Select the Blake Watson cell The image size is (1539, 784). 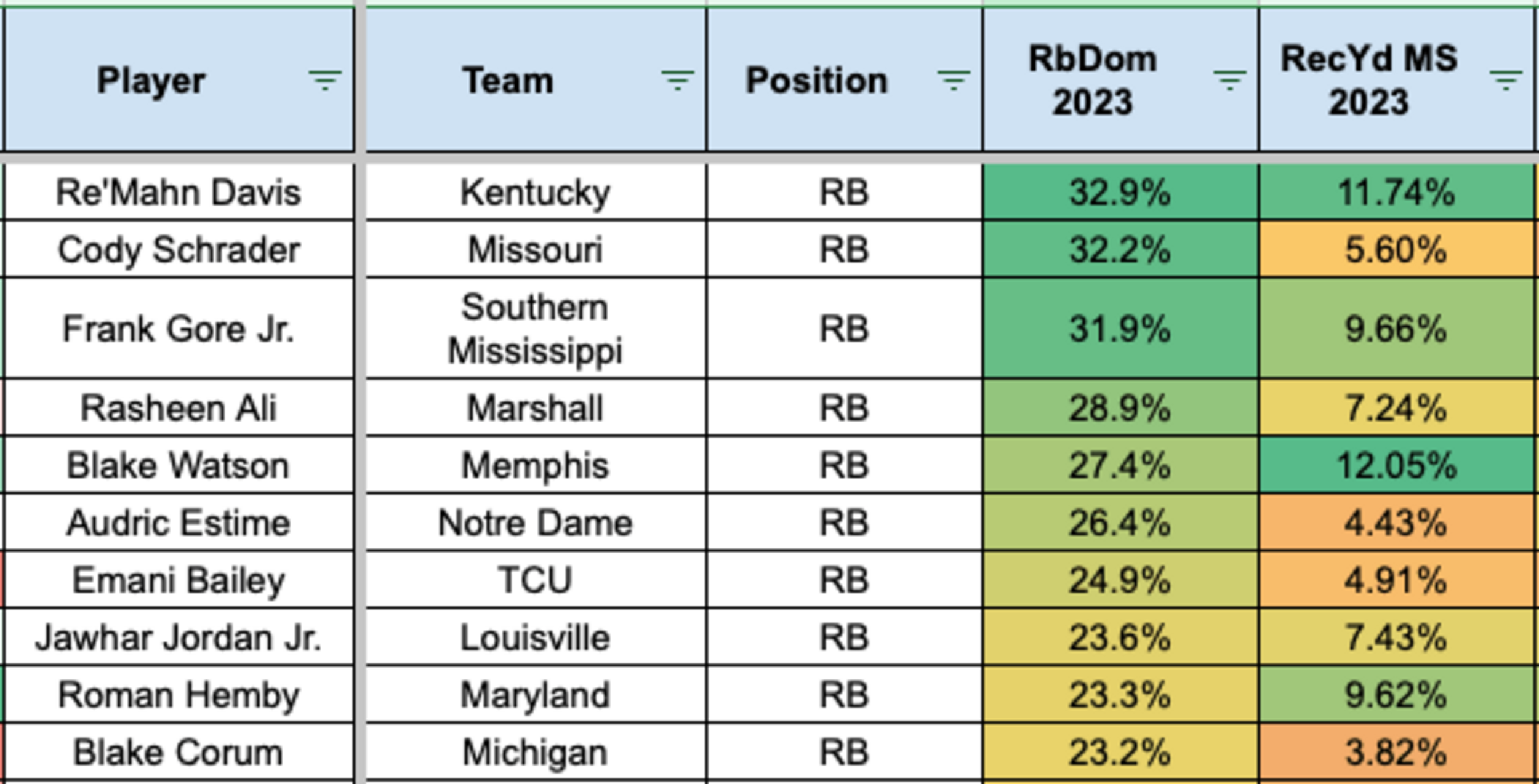(x=179, y=465)
